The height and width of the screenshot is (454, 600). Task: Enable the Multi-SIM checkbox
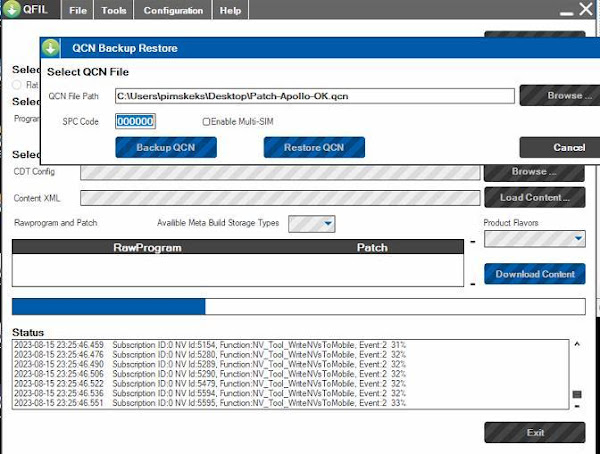click(207, 121)
